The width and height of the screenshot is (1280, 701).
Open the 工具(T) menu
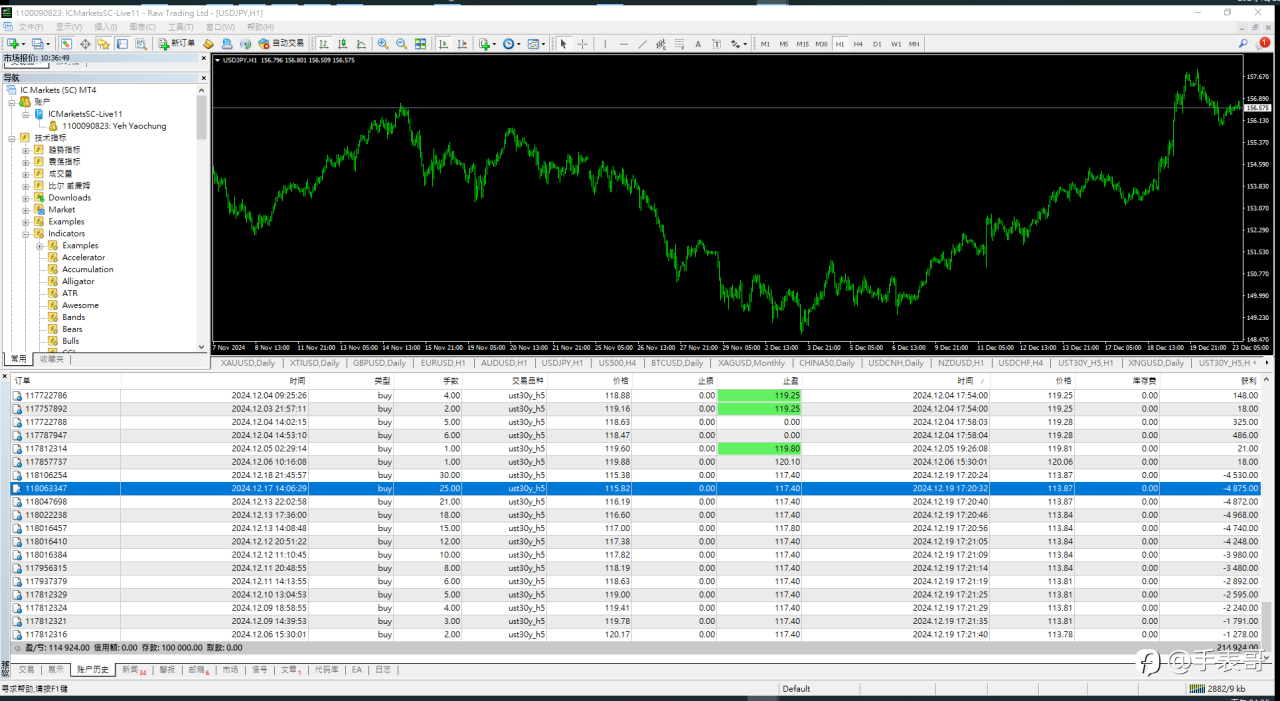point(180,27)
